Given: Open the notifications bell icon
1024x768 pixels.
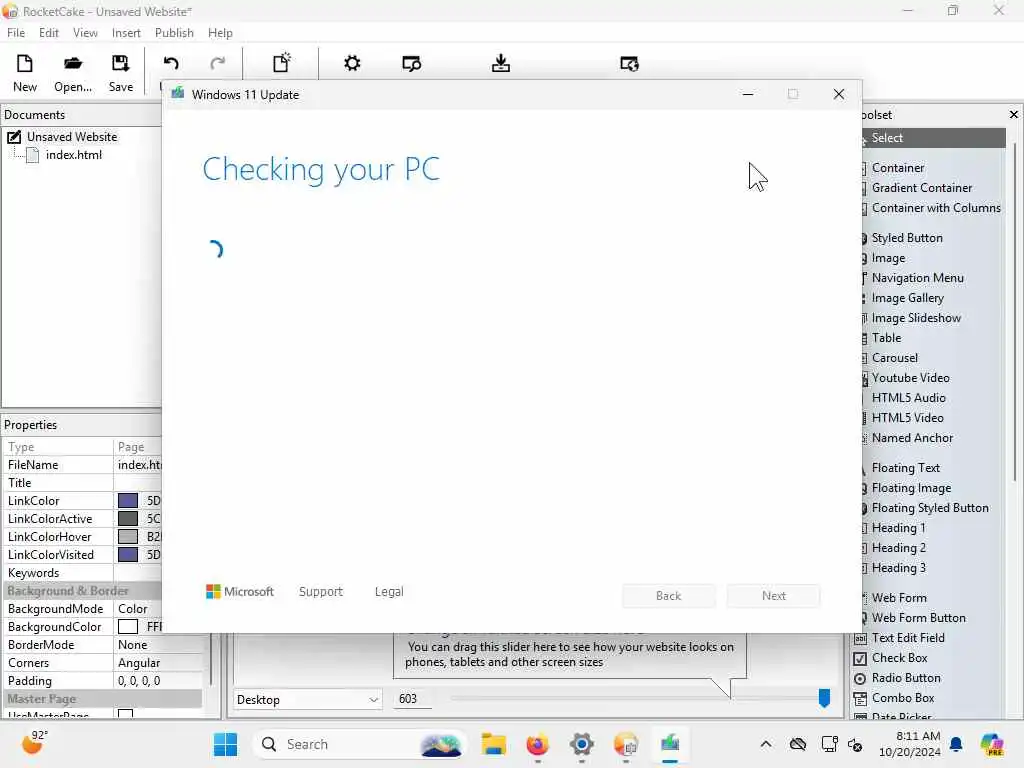Looking at the screenshot, I should tap(956, 744).
